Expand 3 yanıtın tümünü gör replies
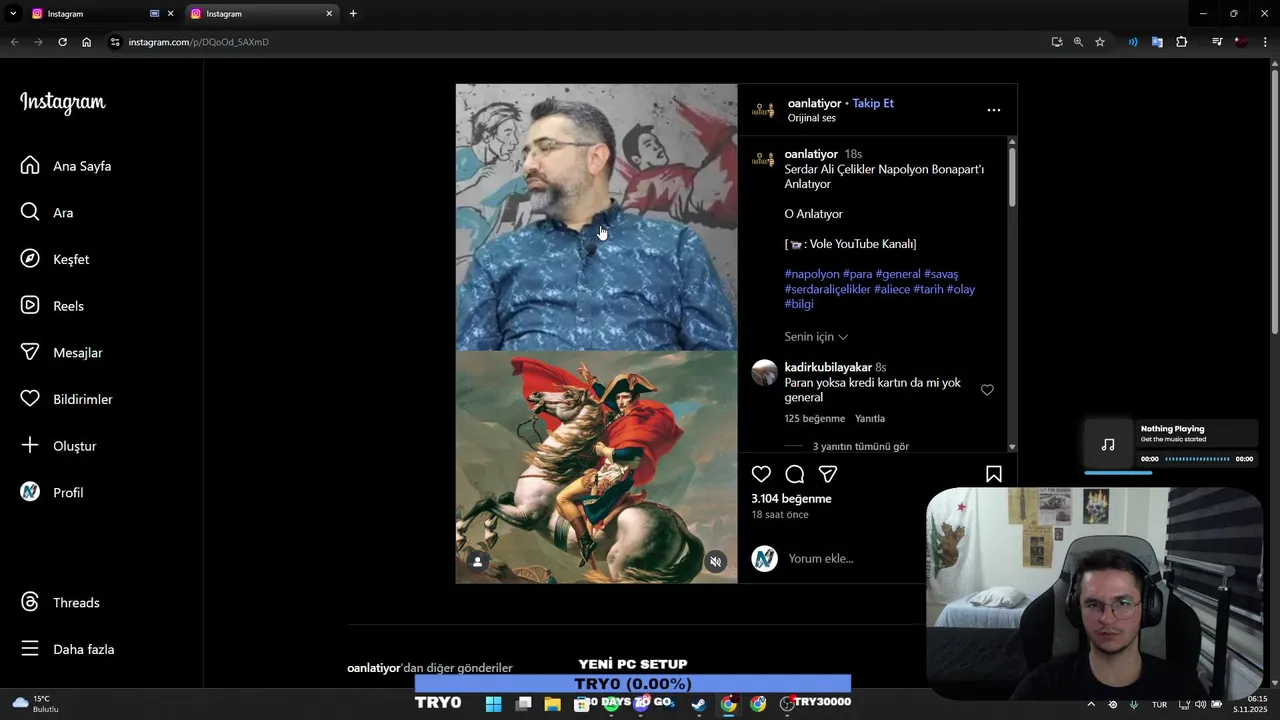The image size is (1280, 720). (860, 446)
